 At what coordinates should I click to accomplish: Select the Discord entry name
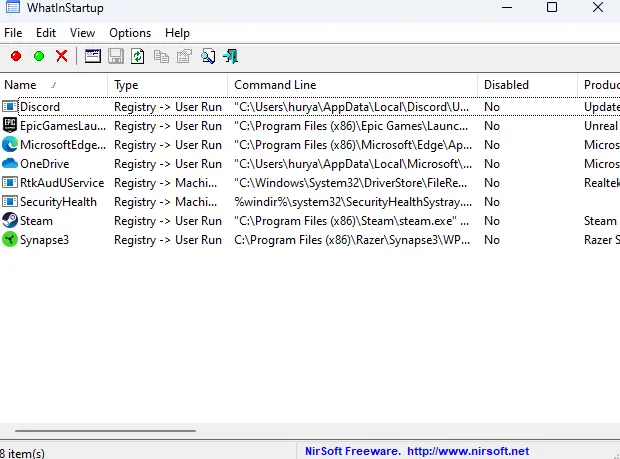40,107
